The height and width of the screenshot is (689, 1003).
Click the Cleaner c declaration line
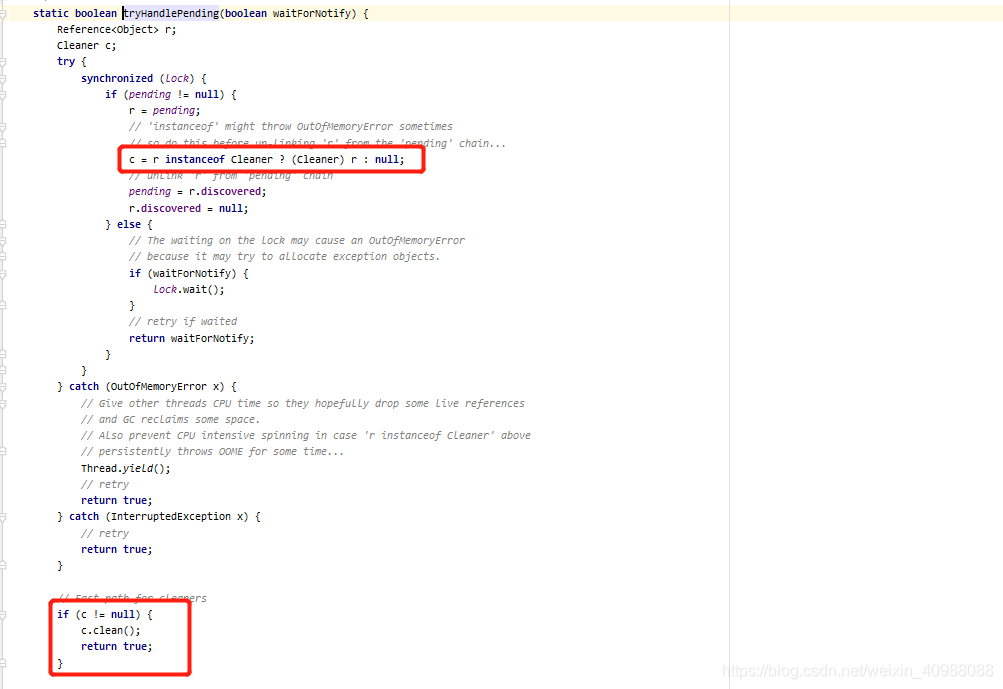[x=86, y=45]
